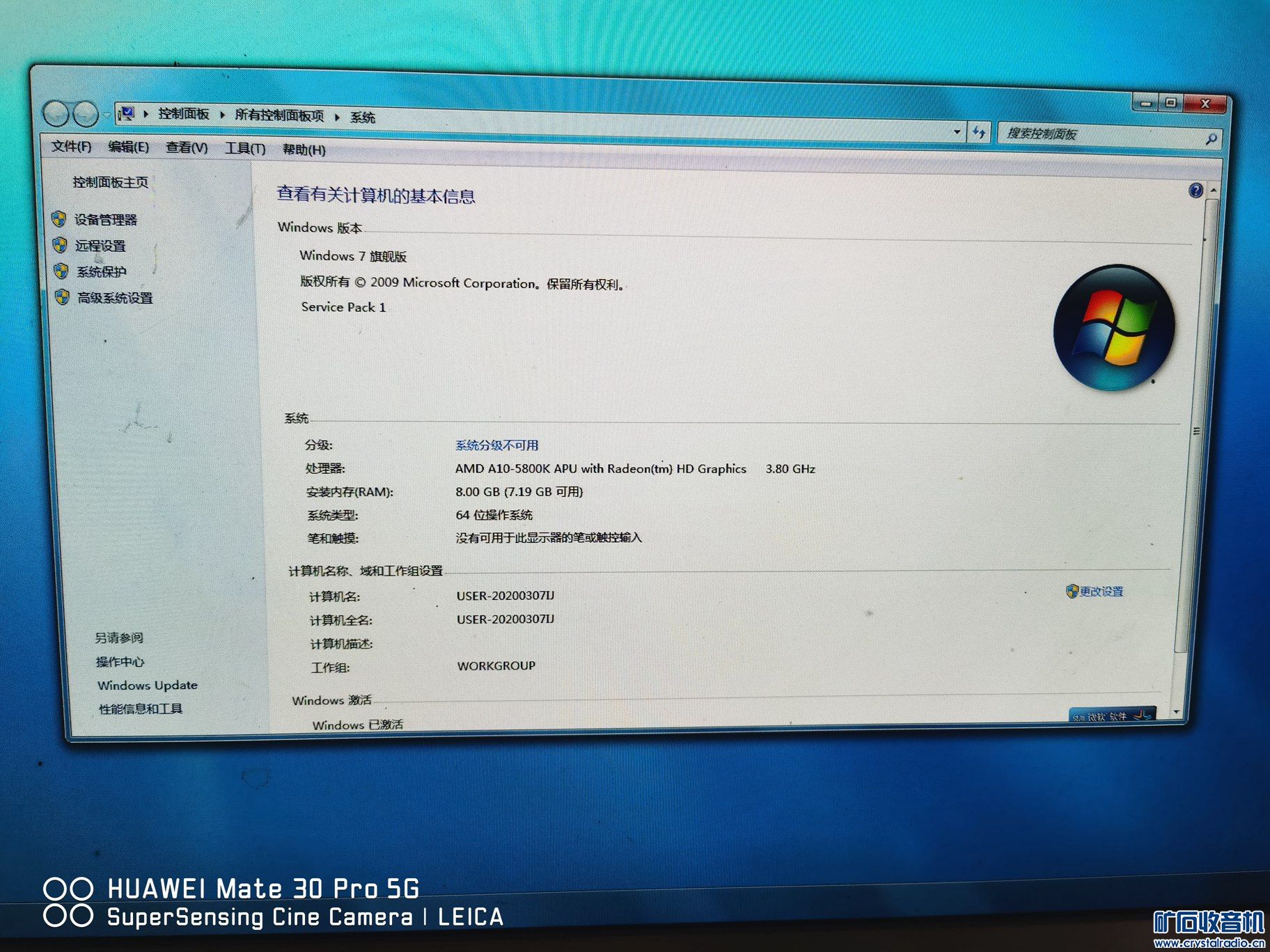Viewport: 1270px width, 952px height.
Task: Click the Back navigation arrow button
Action: tap(56, 114)
